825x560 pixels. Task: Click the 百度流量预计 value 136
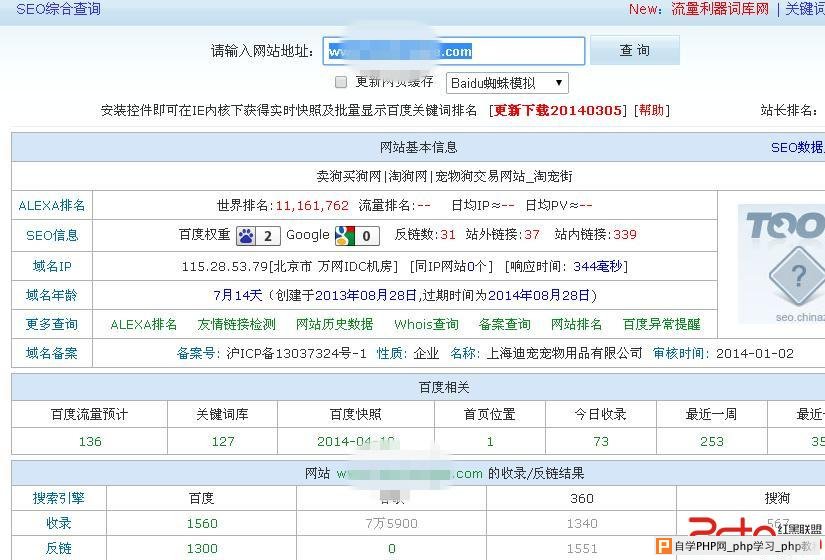click(x=90, y=442)
